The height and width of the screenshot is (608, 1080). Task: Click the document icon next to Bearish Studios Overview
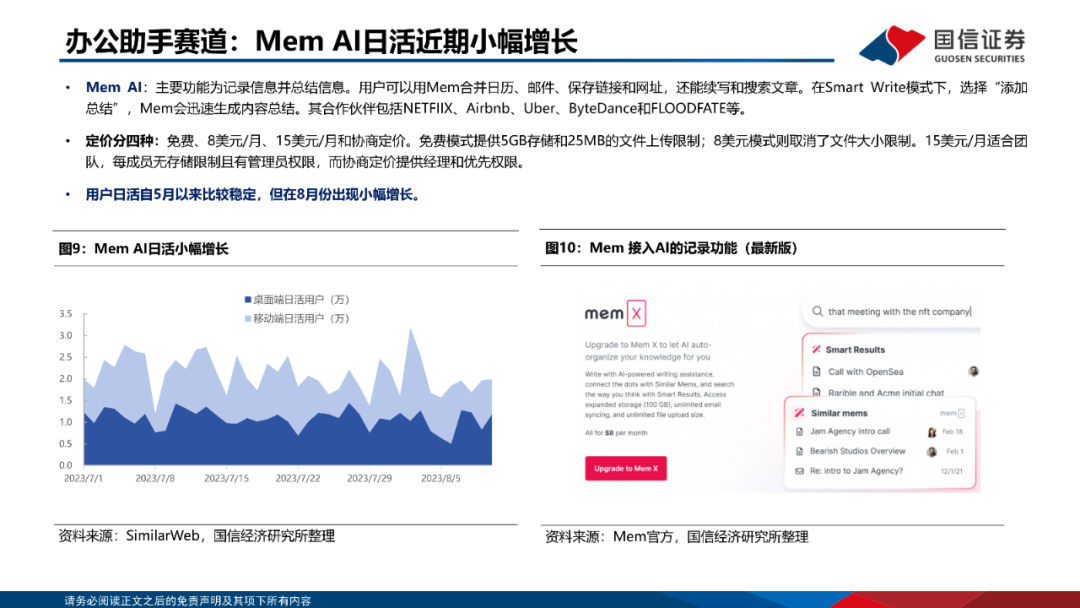click(x=799, y=451)
